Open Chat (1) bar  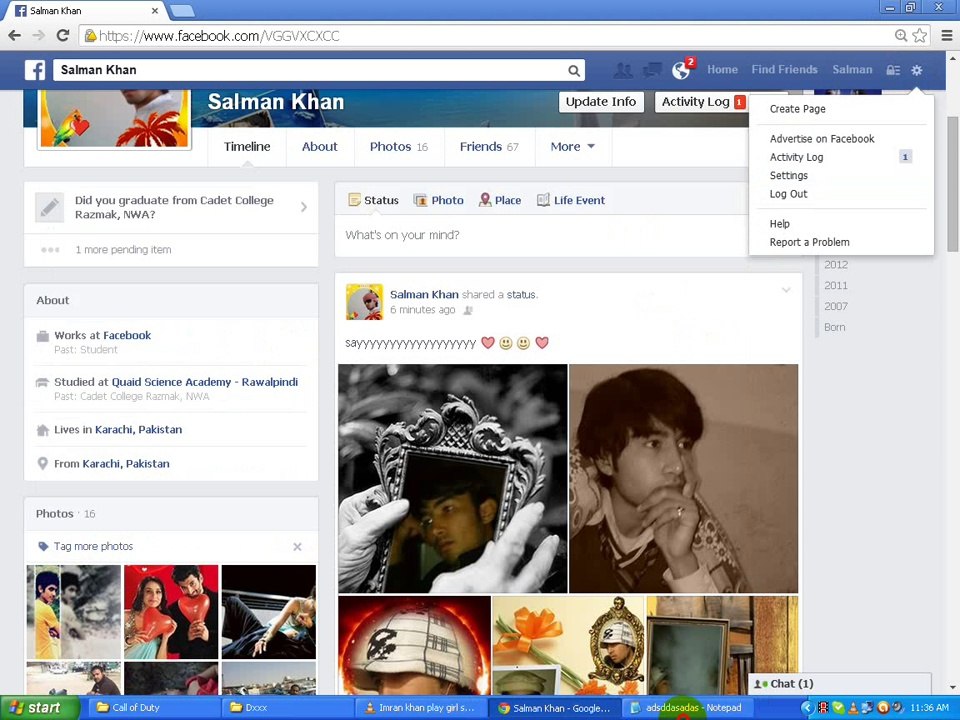tap(839, 684)
